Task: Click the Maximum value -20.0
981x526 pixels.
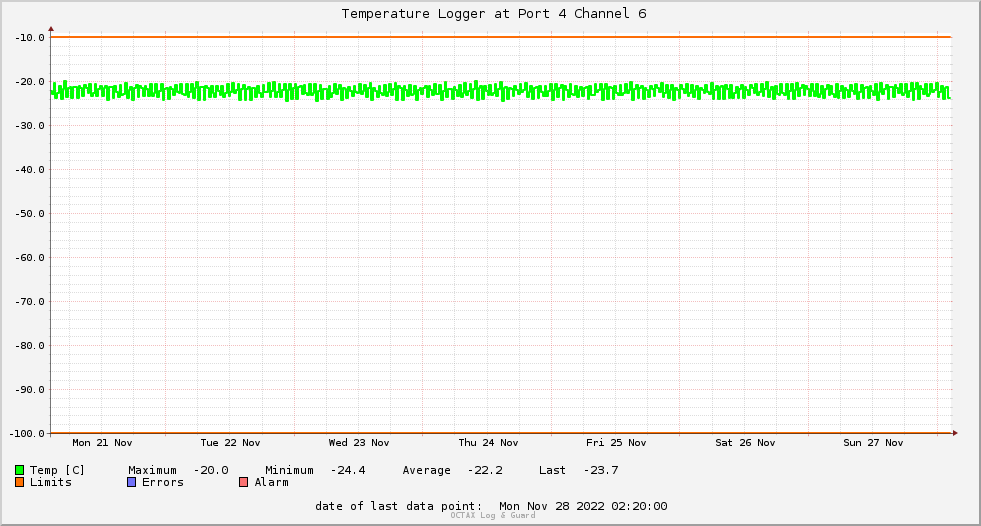Action: pyautogui.click(x=211, y=470)
